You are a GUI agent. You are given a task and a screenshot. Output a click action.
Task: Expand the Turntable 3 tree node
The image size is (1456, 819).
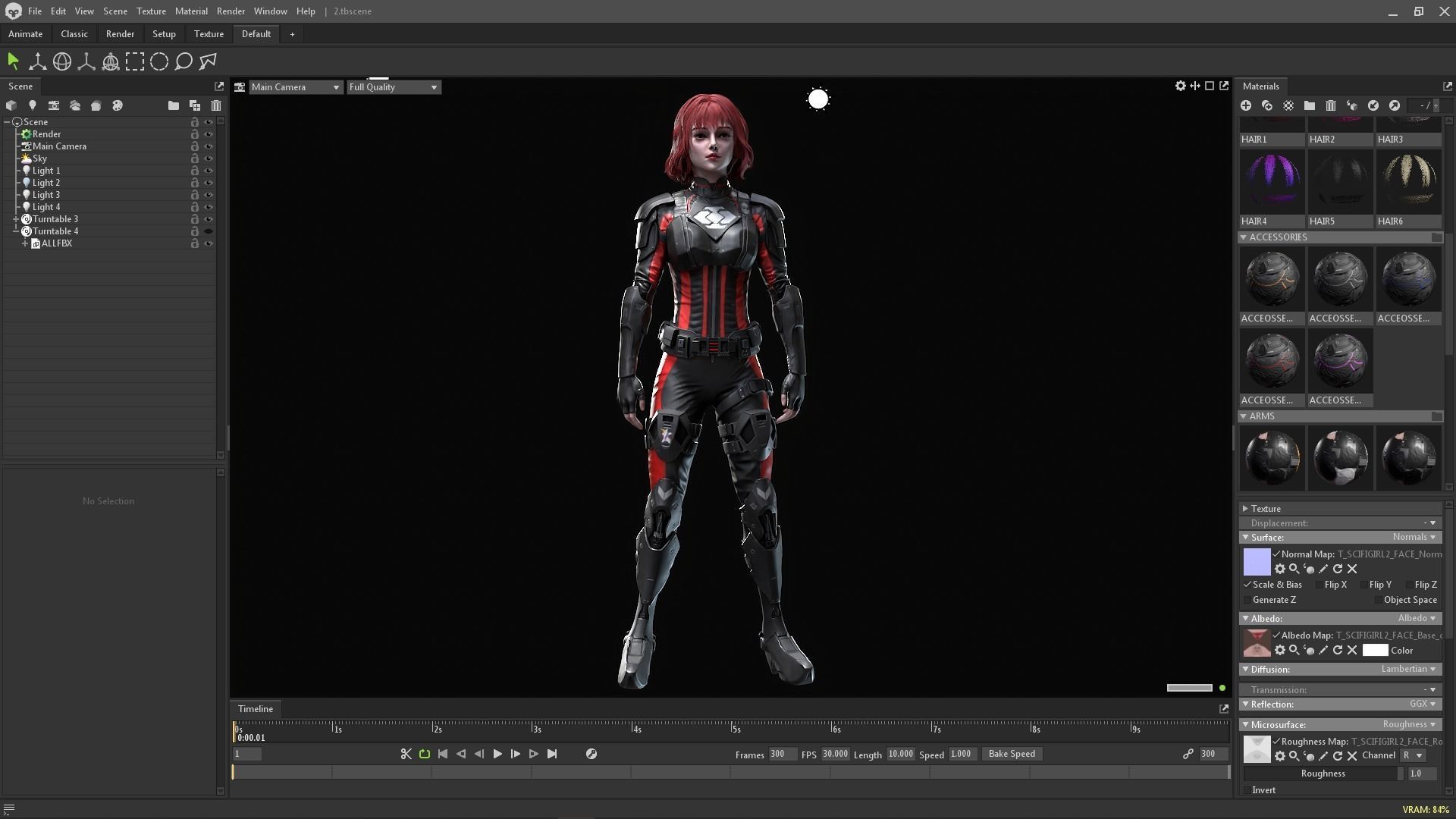tap(16, 219)
